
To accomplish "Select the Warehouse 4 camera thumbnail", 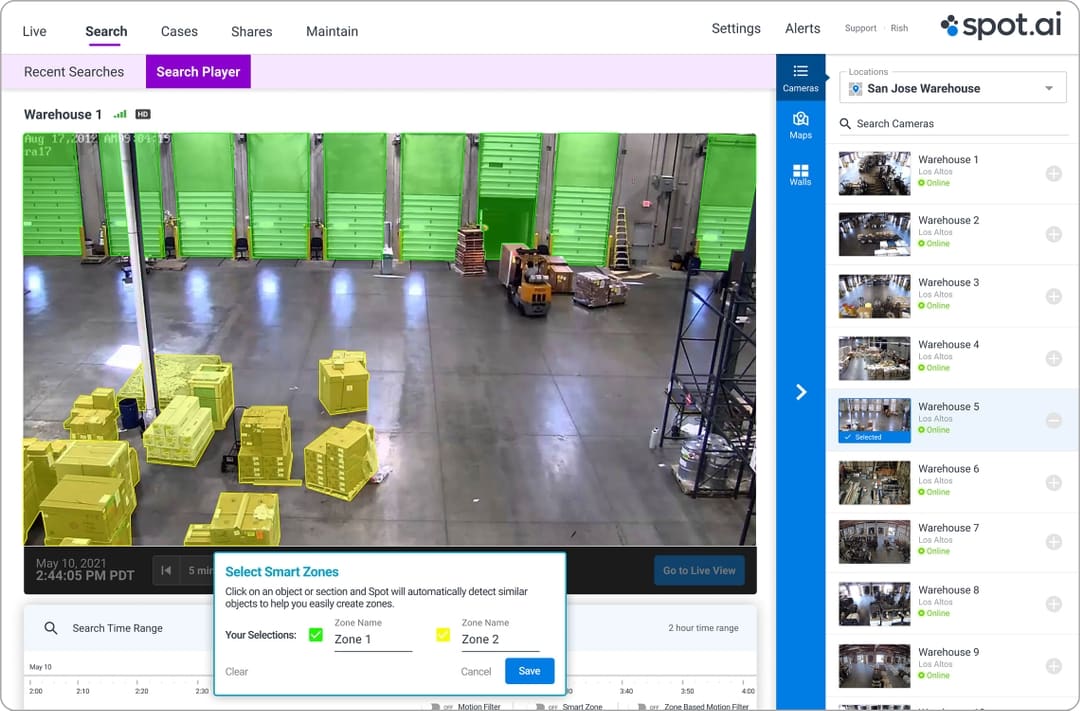I will point(873,357).
